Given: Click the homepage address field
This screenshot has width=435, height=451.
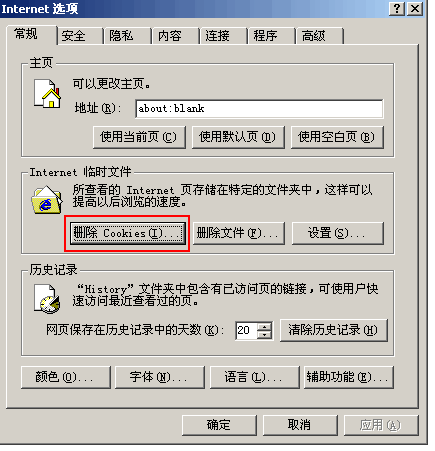Looking at the screenshot, I should click(259, 109).
